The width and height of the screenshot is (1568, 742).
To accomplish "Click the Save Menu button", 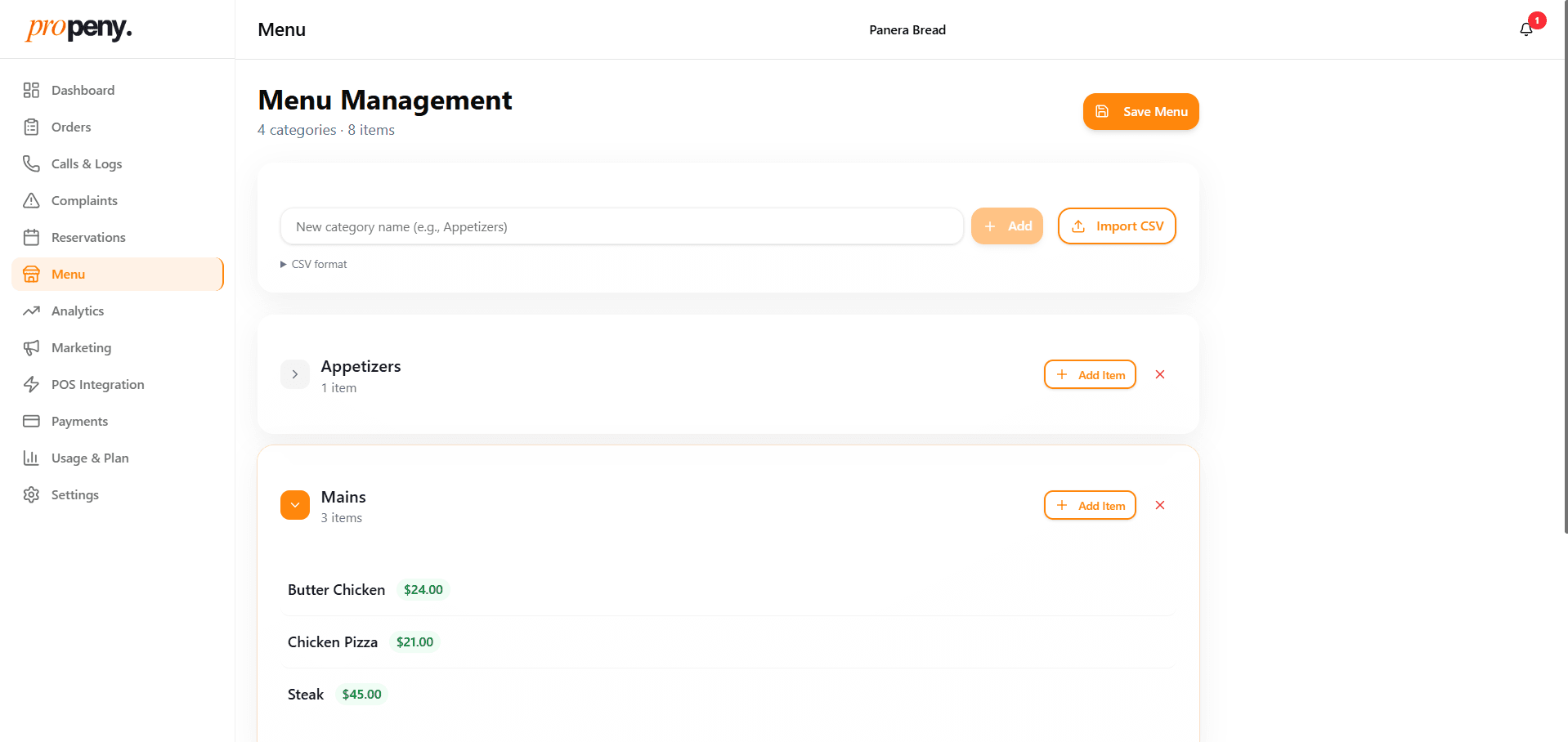I will coord(1140,111).
